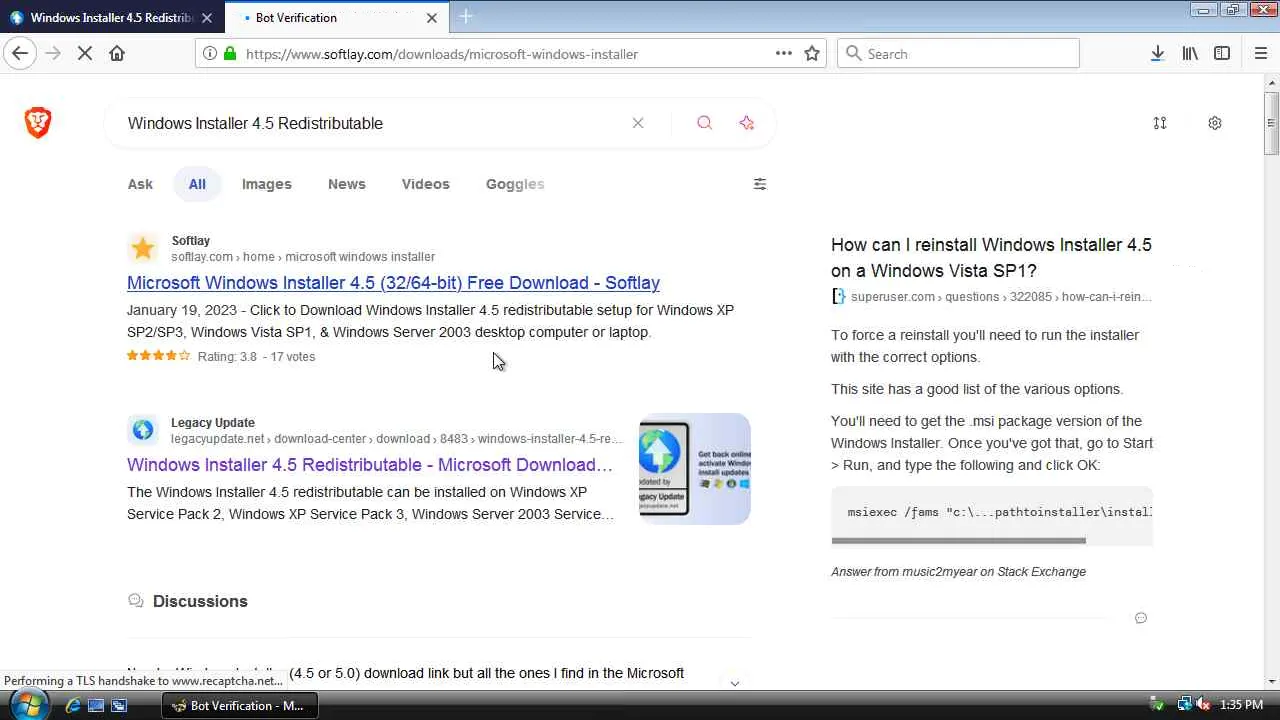Screen dimensions: 1280x720
Task: Open a new browser tab
Action: [x=466, y=17]
